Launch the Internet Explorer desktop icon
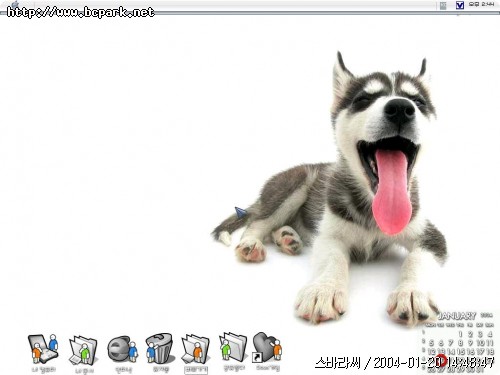This screenshot has width=500, height=375. pos(122,349)
